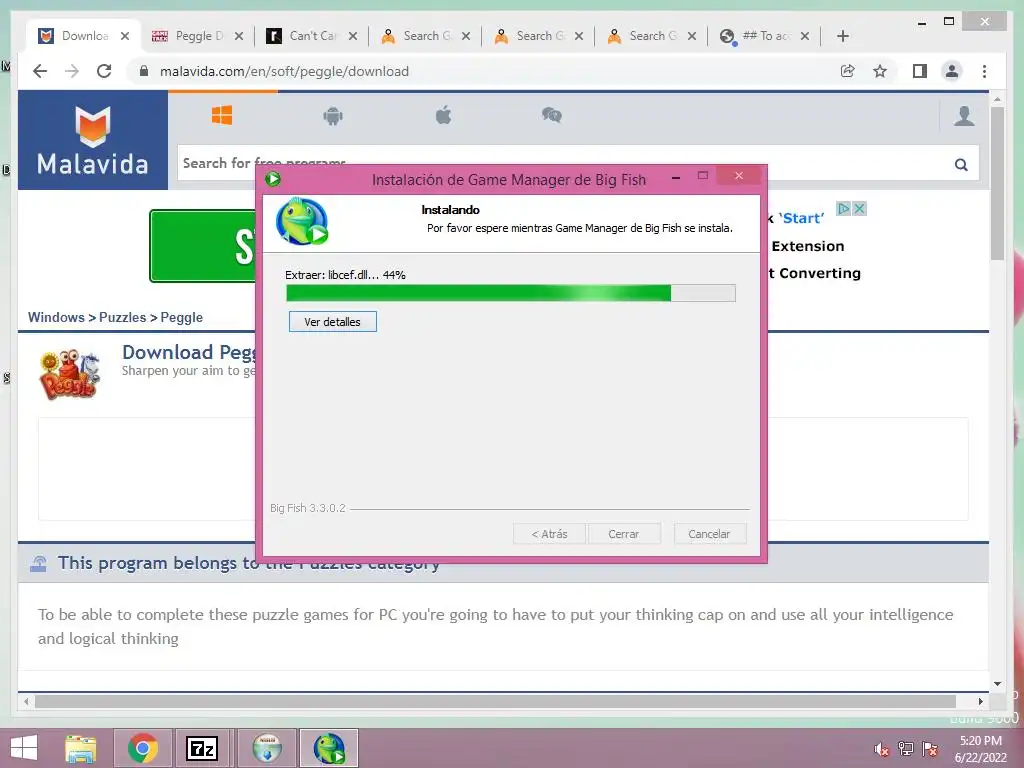Share this page icon in address bar
The width and height of the screenshot is (1024, 768).
pyautogui.click(x=848, y=71)
